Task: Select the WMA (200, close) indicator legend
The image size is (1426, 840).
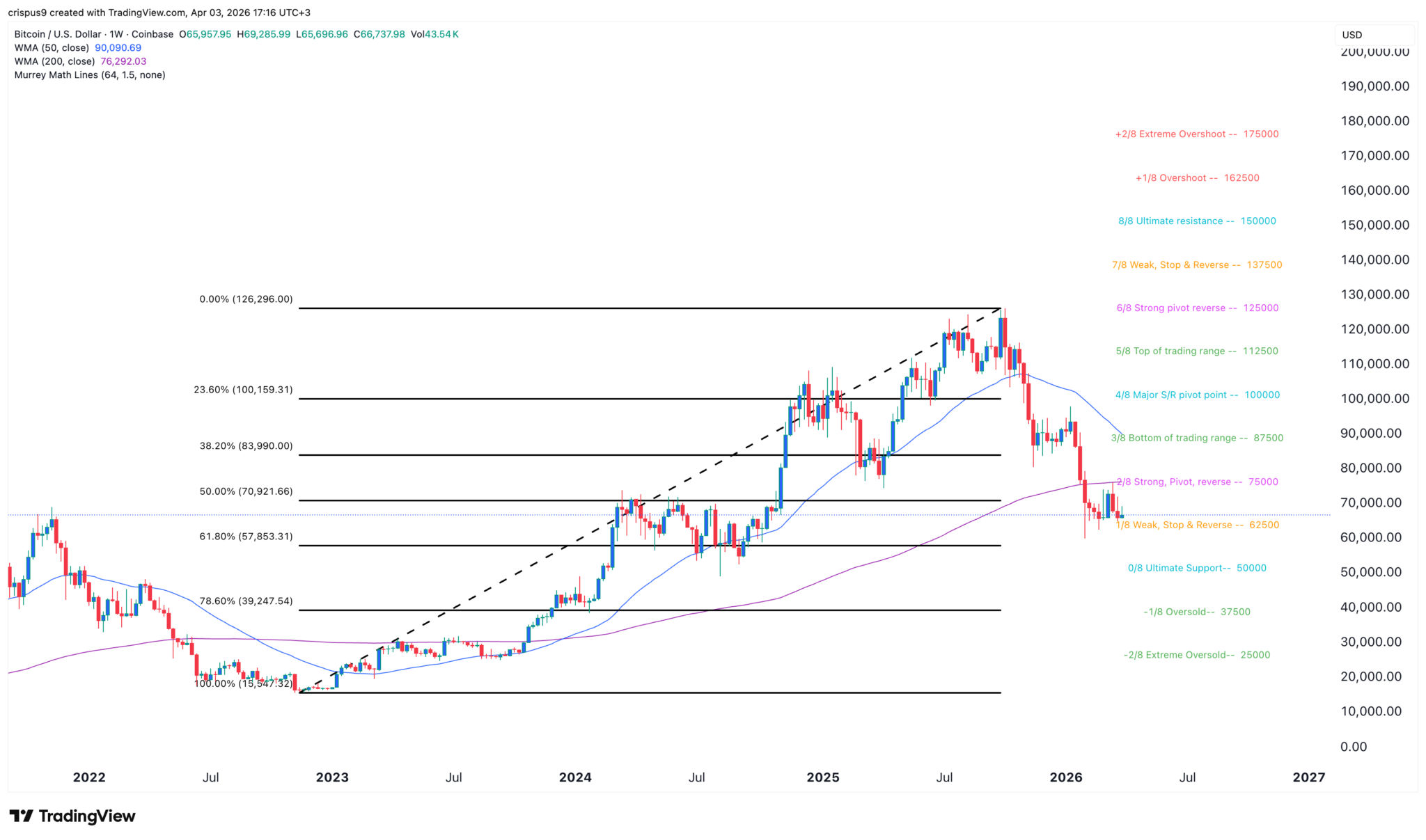Action: pos(54,61)
